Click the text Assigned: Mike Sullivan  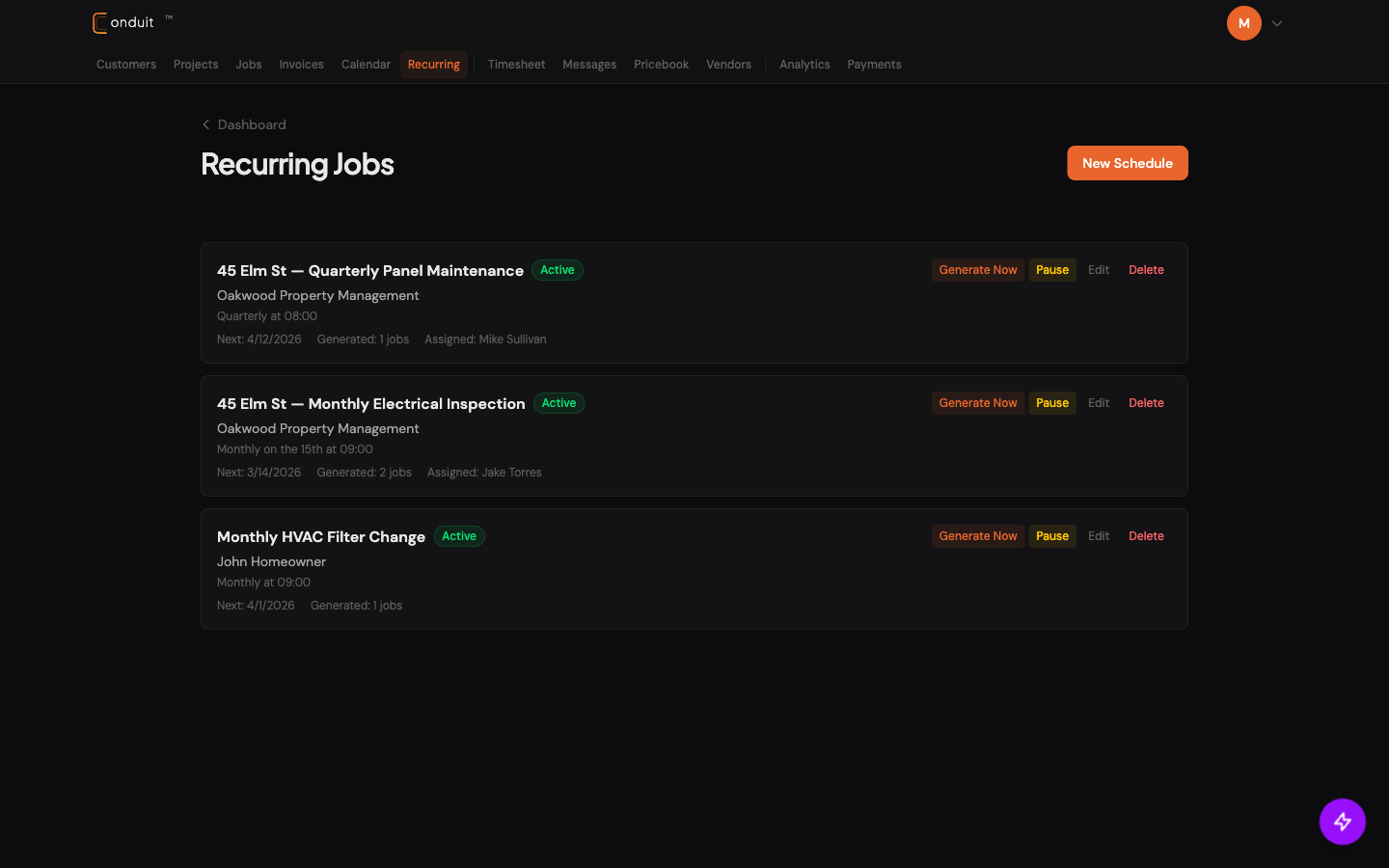coord(485,339)
